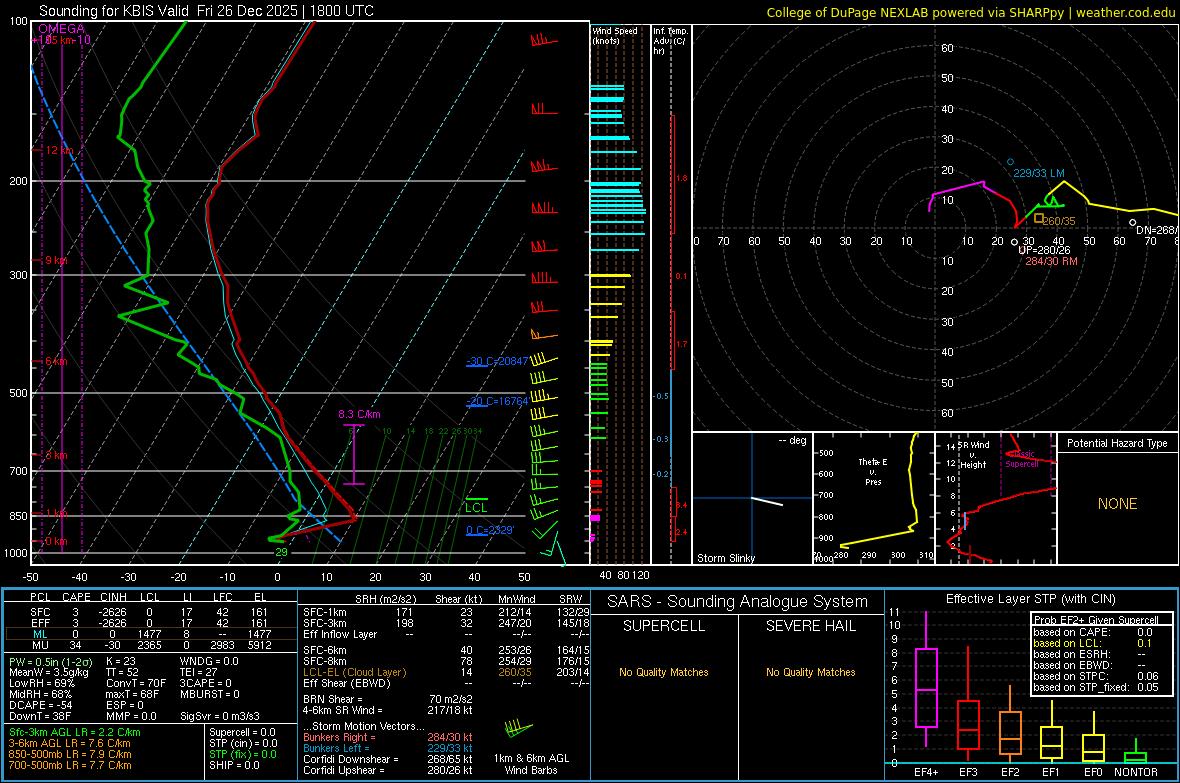This screenshot has width=1180, height=783.
Task: Click the yellow NONE hazard text
Action: coord(1118,504)
